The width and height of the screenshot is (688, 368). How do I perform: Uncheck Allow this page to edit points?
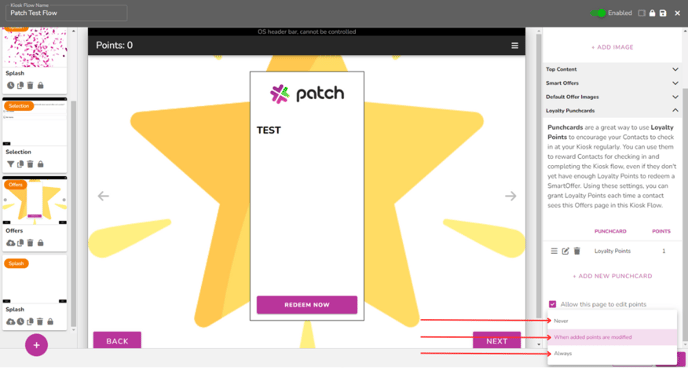552,304
